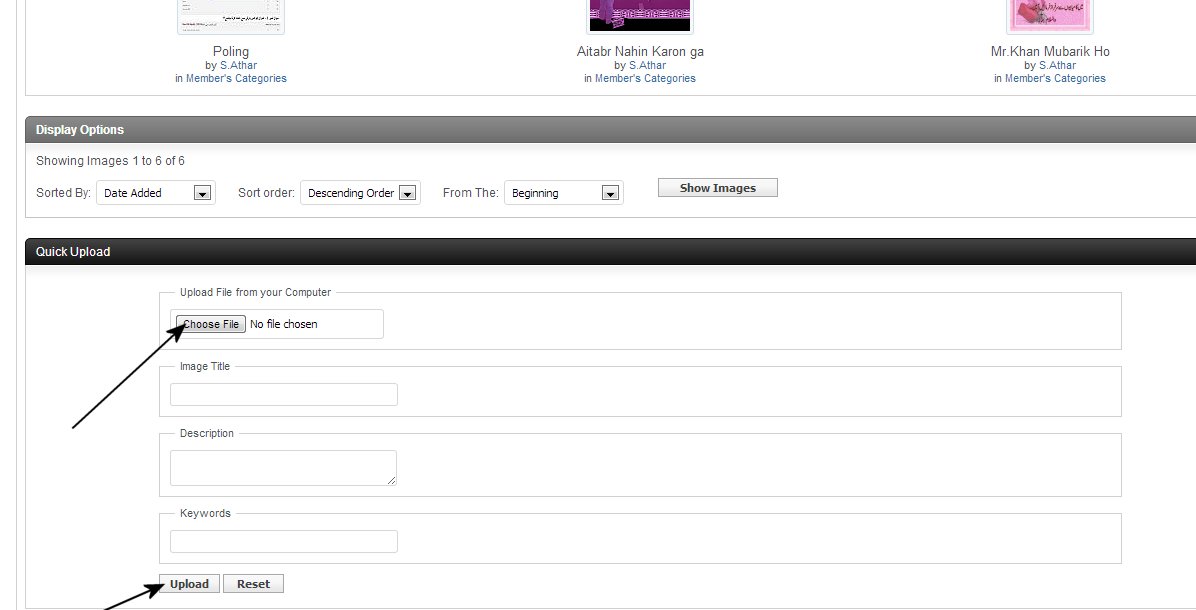Click the Show Images button

(x=717, y=188)
